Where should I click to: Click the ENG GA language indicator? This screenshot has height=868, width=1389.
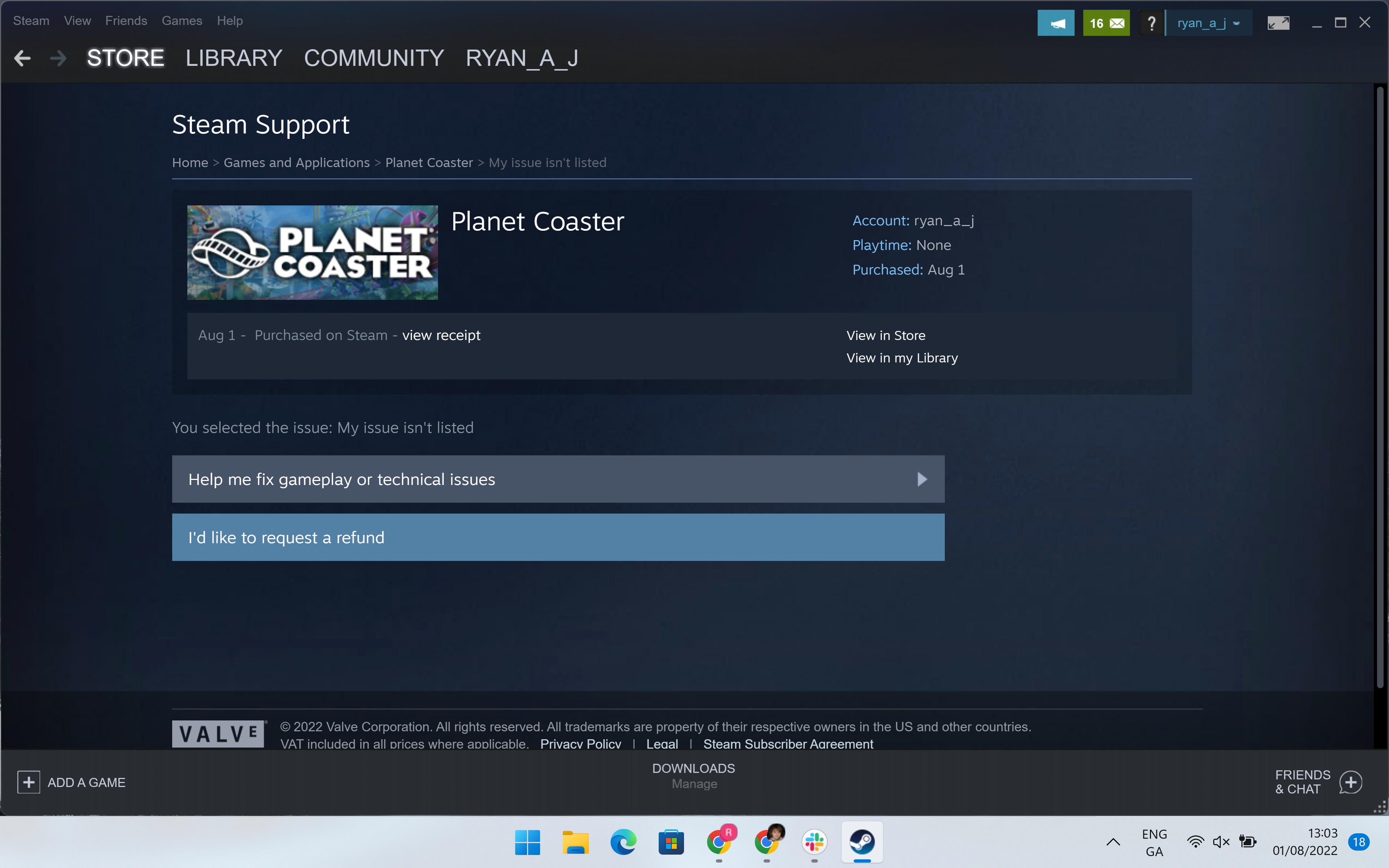click(x=1154, y=842)
